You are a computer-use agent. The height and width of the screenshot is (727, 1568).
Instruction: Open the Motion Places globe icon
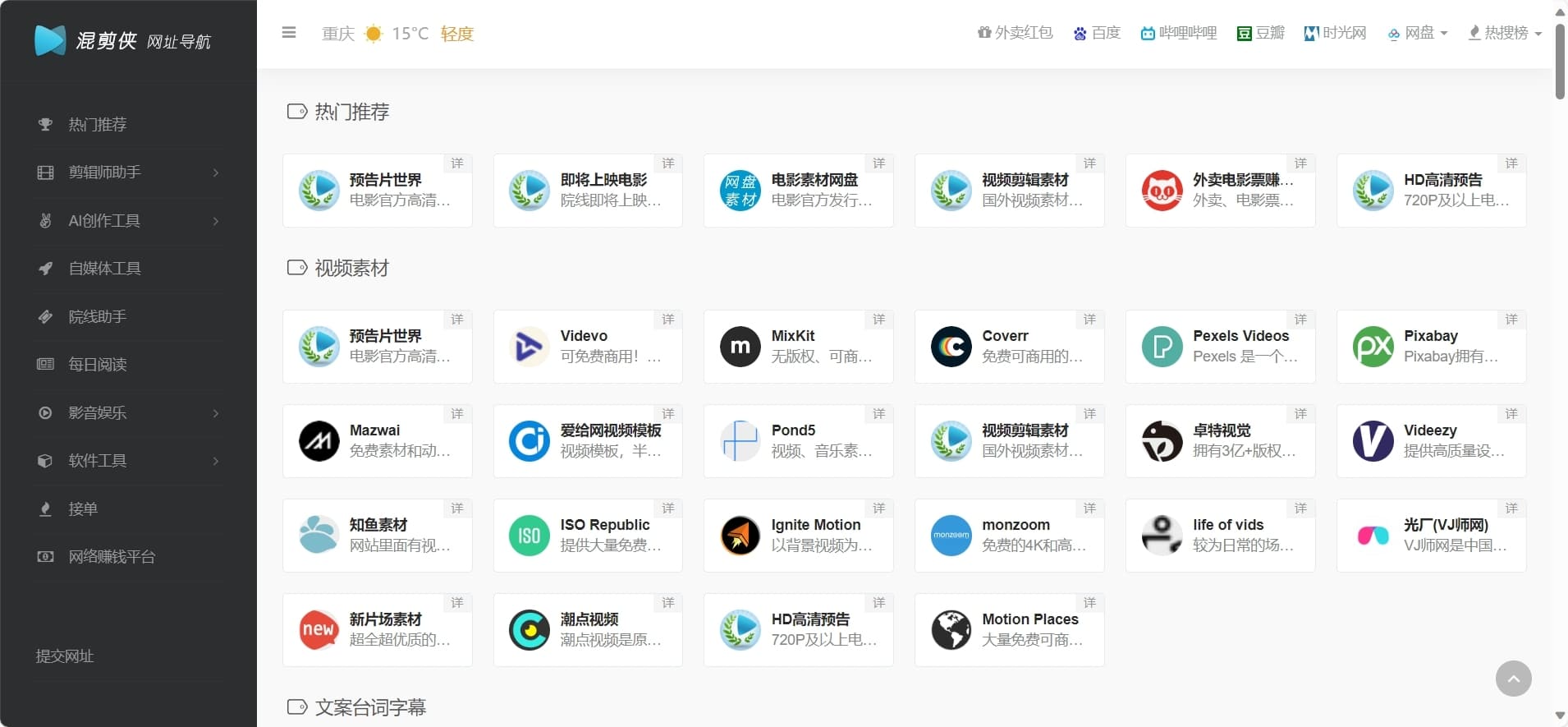951,630
